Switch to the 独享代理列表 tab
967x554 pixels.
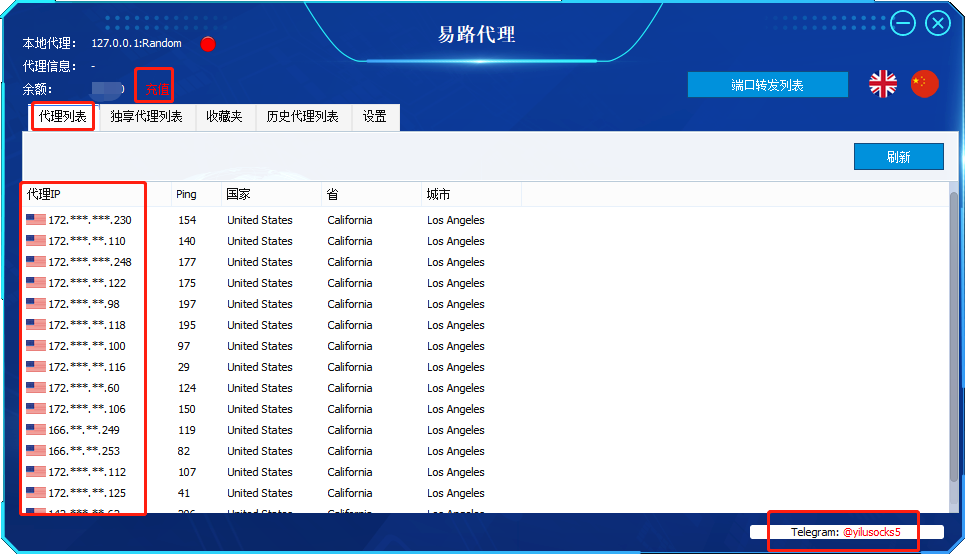[146, 117]
